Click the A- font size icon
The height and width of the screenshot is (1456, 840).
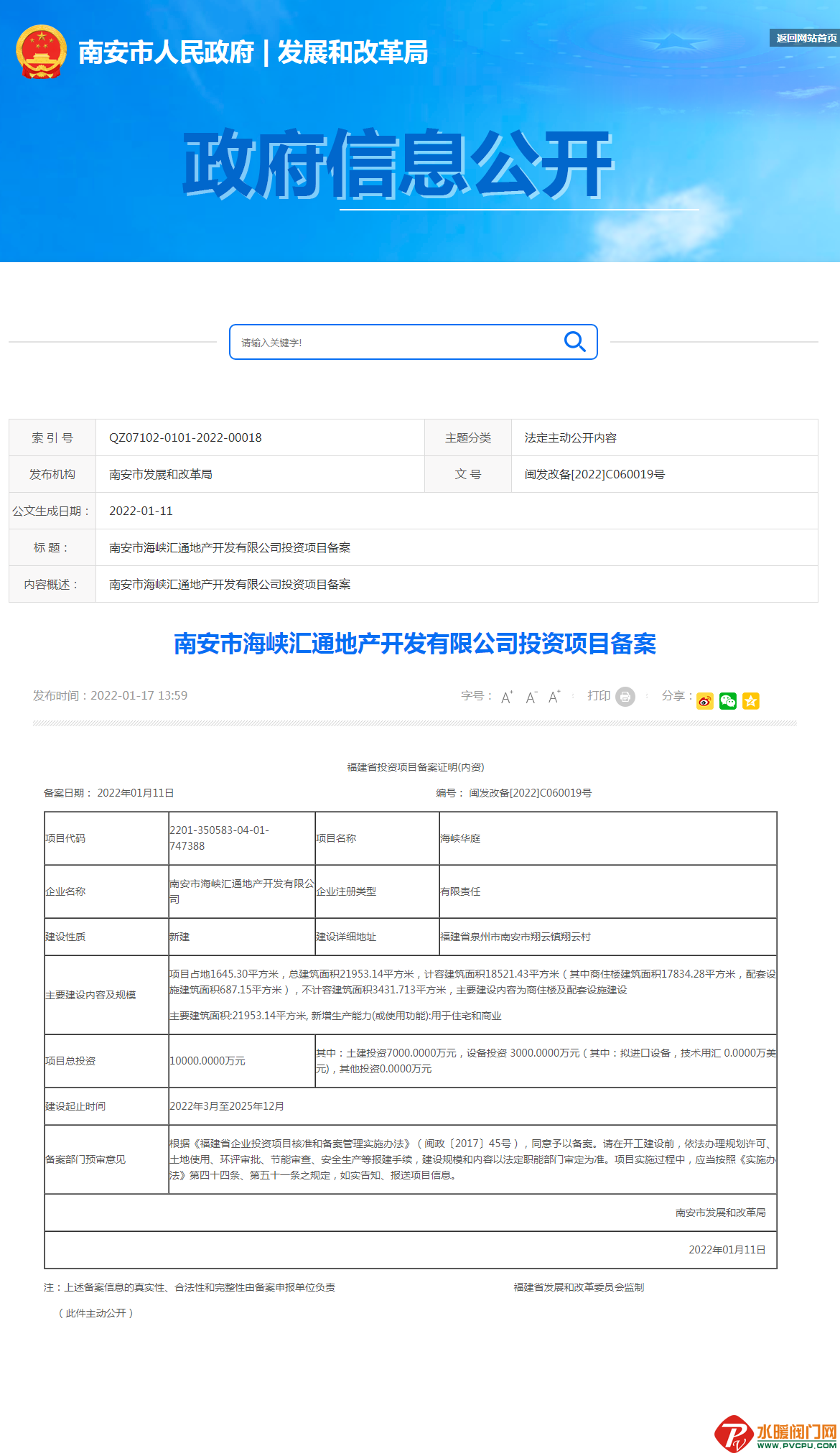(x=531, y=697)
